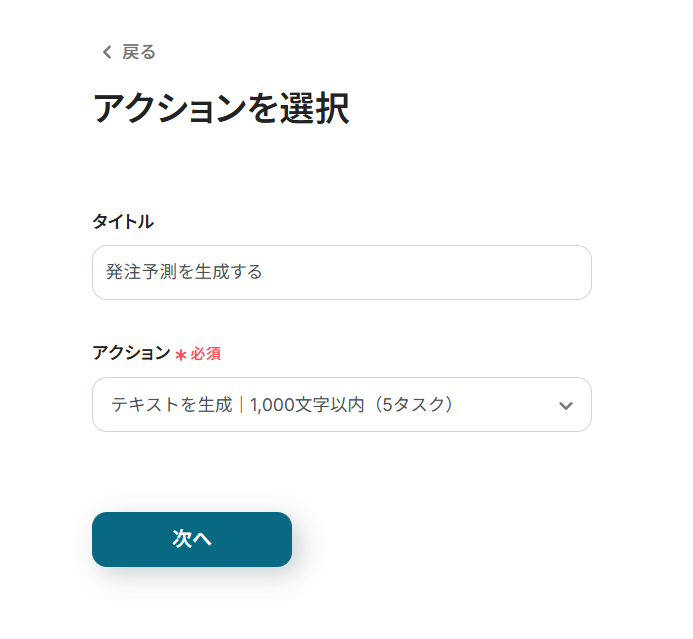Click the red asterisk beside アクション
693x639 pixels.
(181, 355)
